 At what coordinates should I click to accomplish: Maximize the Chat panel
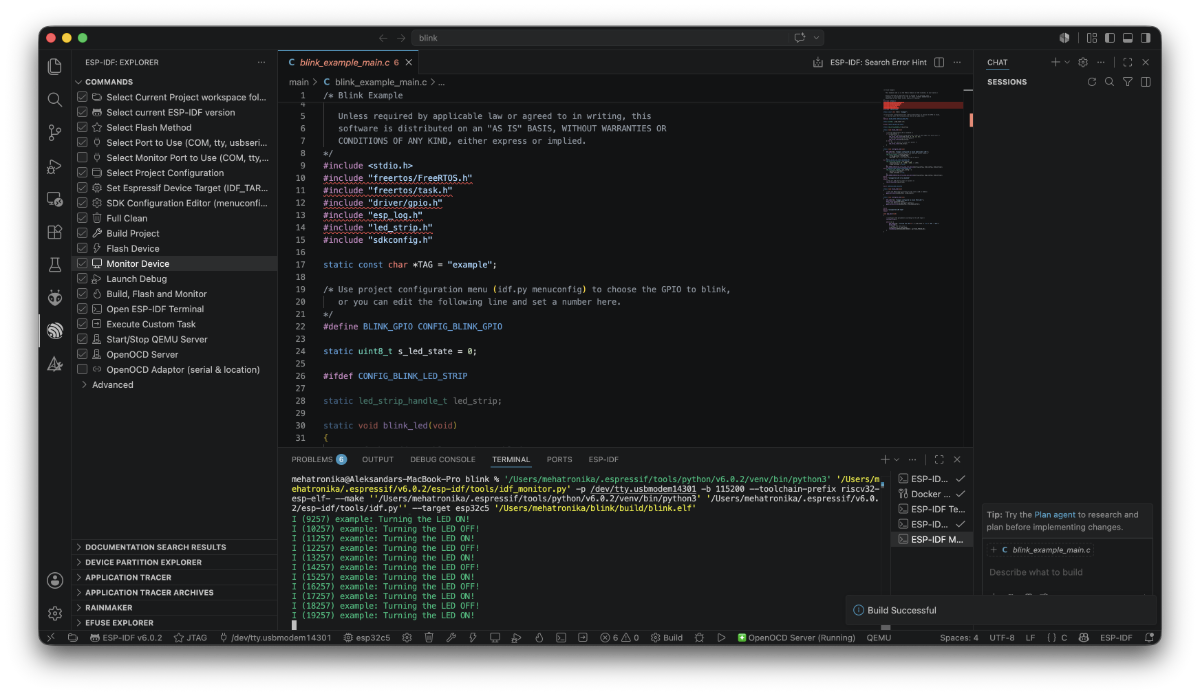pos(1128,62)
